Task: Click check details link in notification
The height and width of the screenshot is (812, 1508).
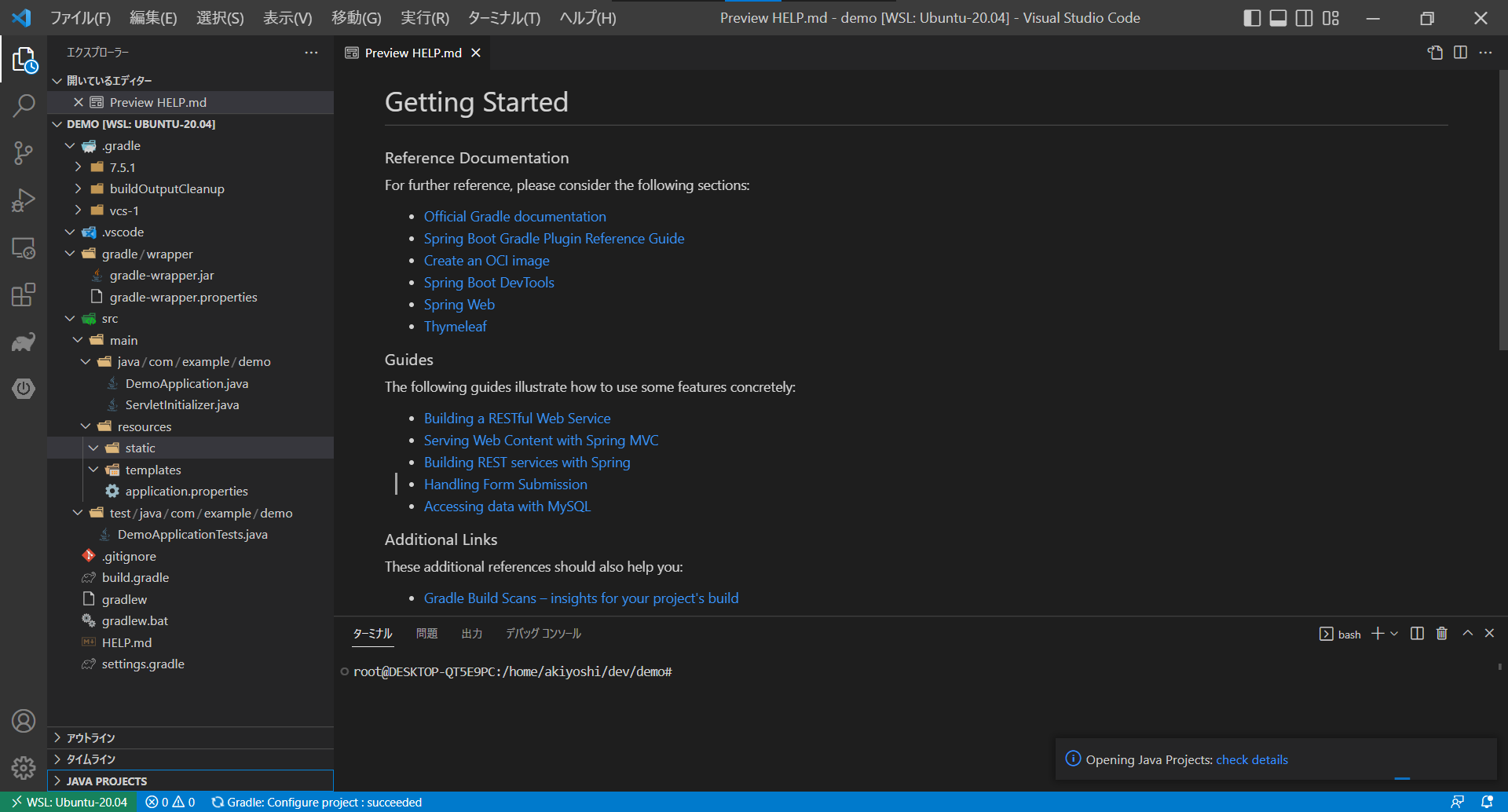Action: click(1252, 759)
